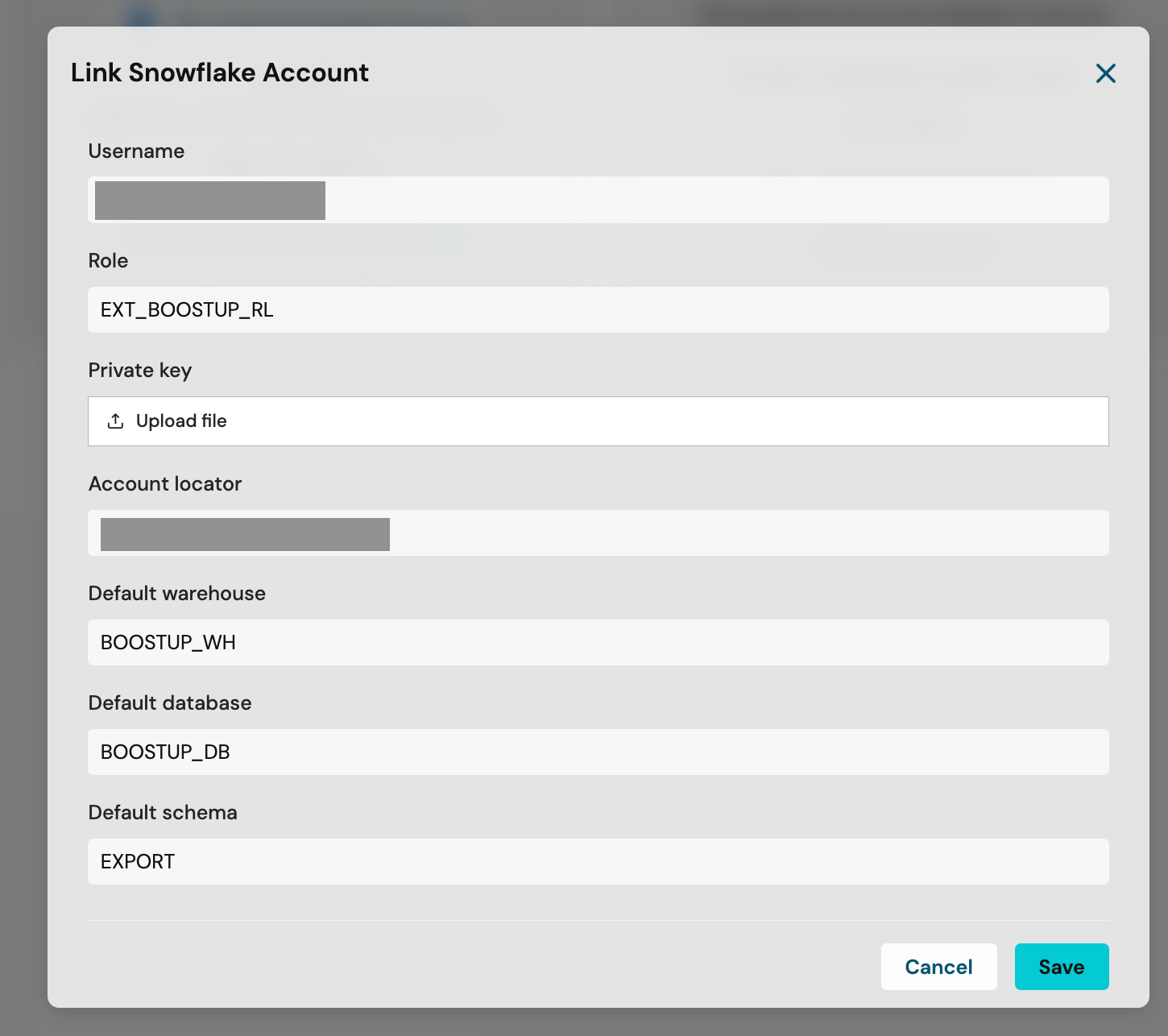Screen dimensions: 1168x1036
Task: Select the Default schema field showing EXPORT
Action: (x=598, y=861)
